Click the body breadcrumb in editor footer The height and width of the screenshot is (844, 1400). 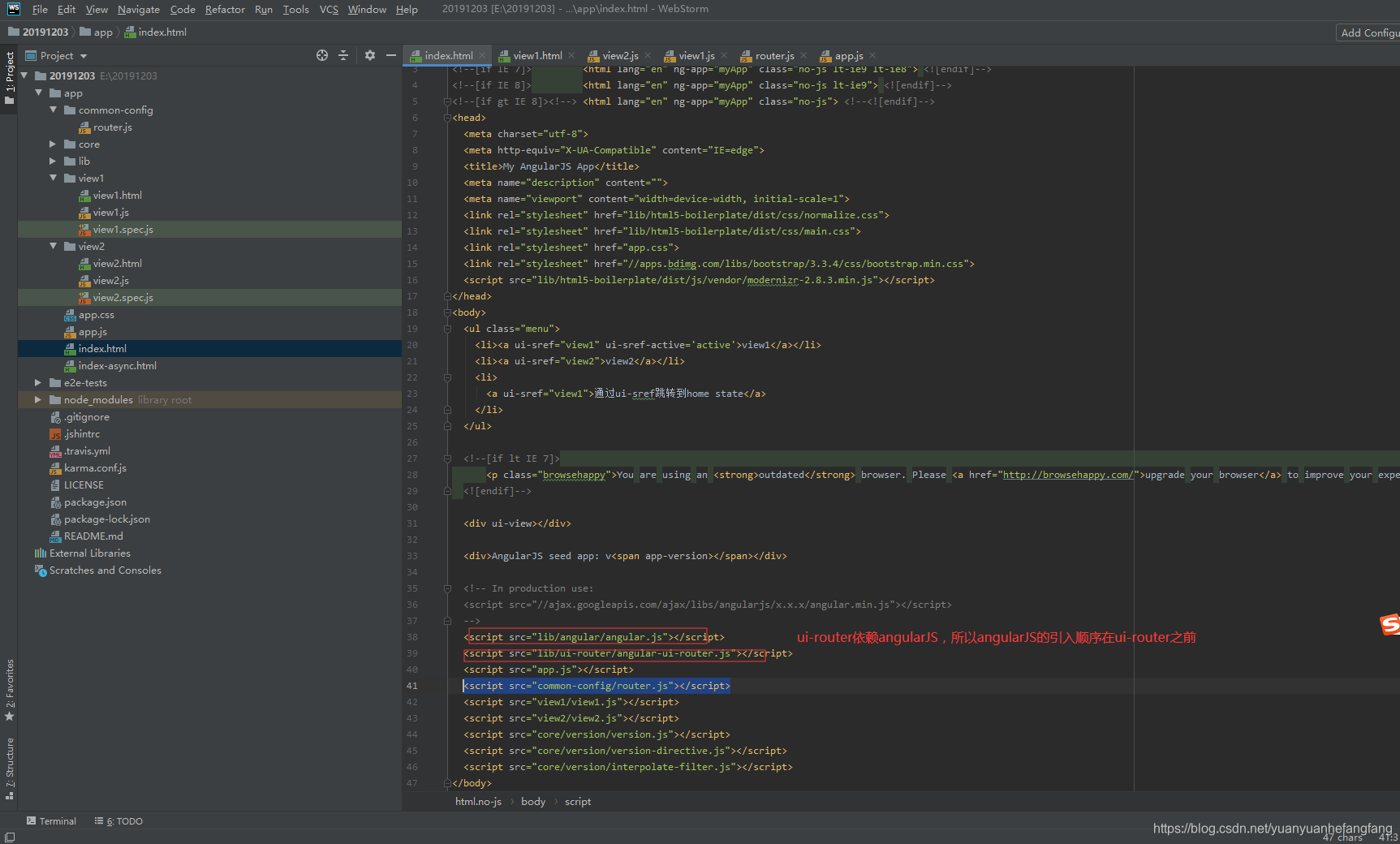click(x=533, y=802)
